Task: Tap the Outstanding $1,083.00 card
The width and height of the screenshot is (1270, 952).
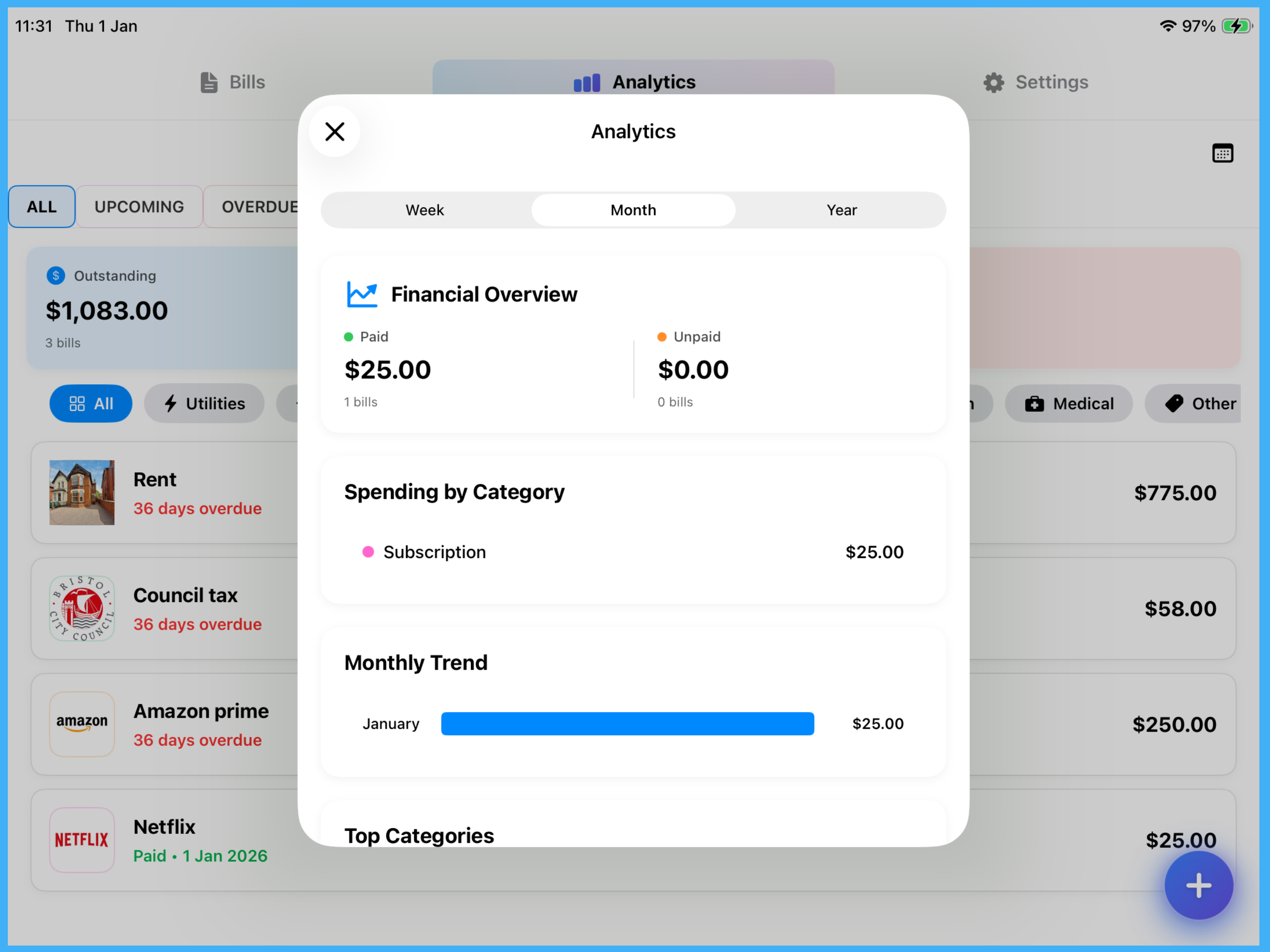Action: 162,308
